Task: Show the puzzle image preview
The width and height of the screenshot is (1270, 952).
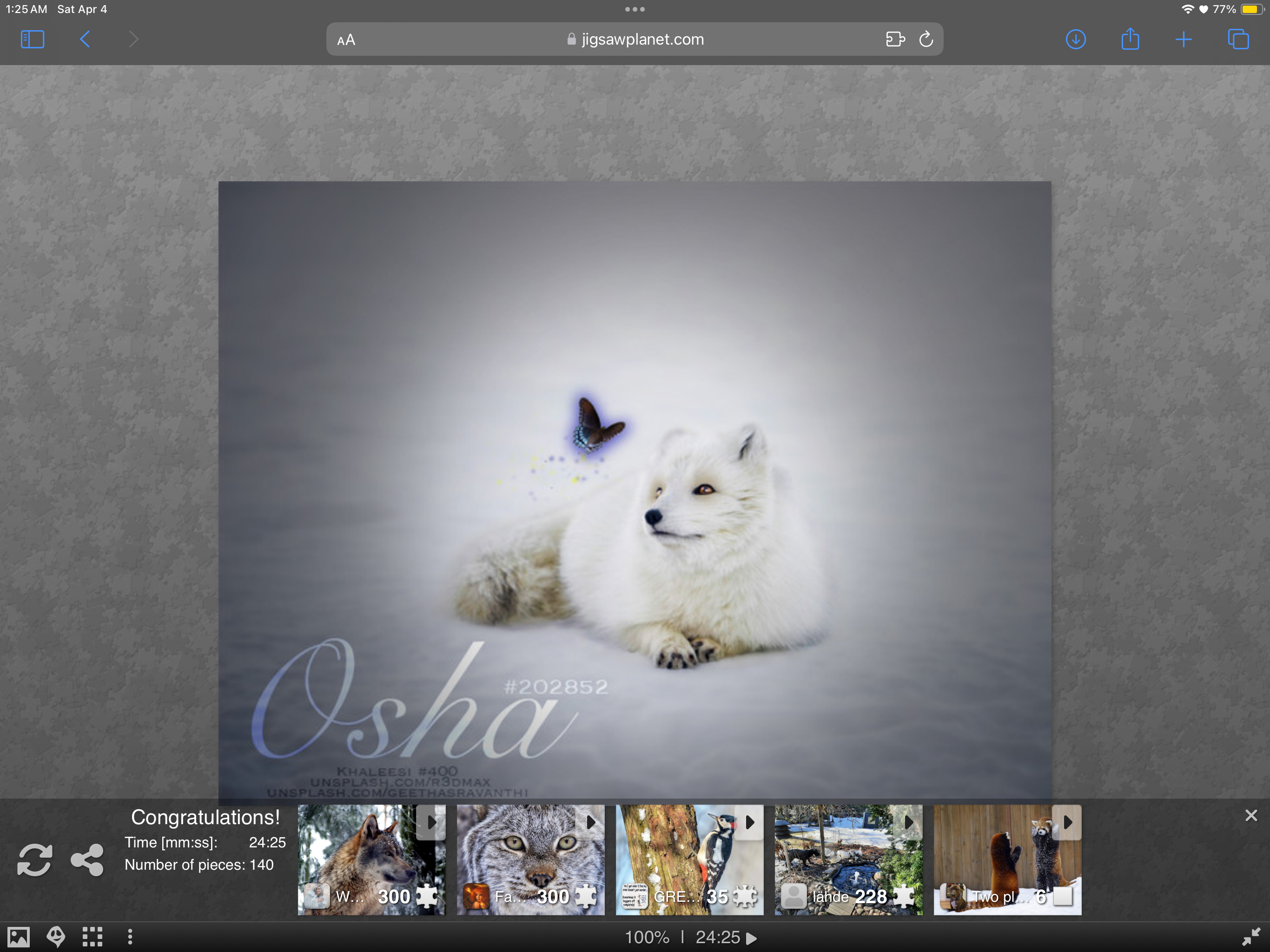Action: (x=18, y=937)
